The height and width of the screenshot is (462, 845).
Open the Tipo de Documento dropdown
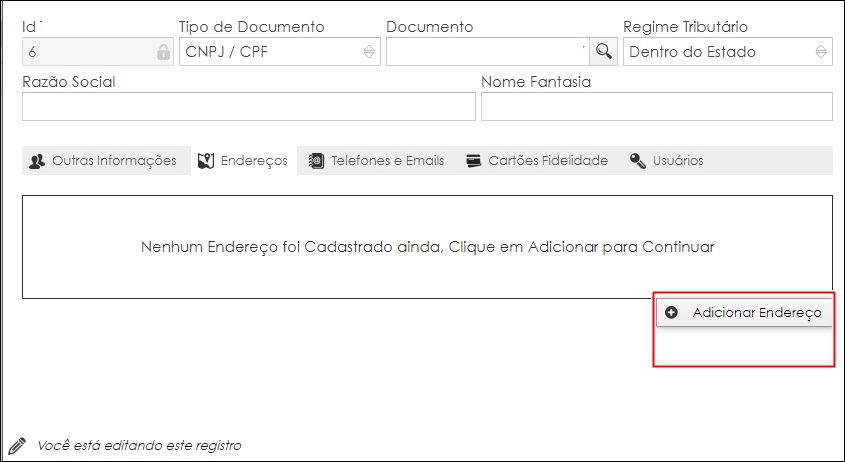point(280,52)
